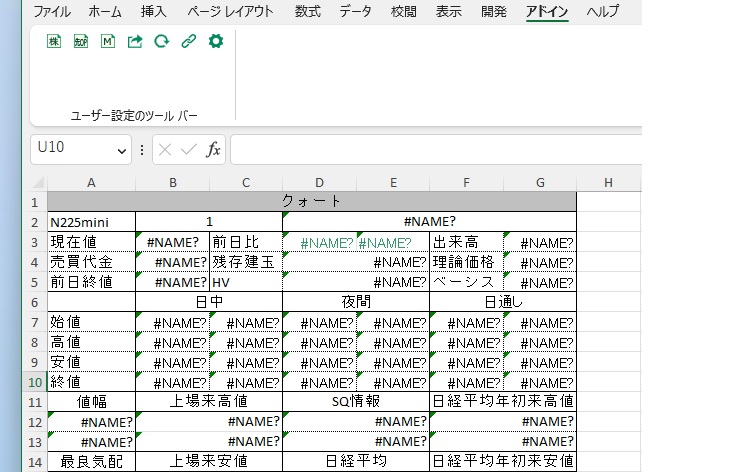Switch to the 数式 ribbon tab
This screenshot has height=472, width=734.
coord(307,12)
